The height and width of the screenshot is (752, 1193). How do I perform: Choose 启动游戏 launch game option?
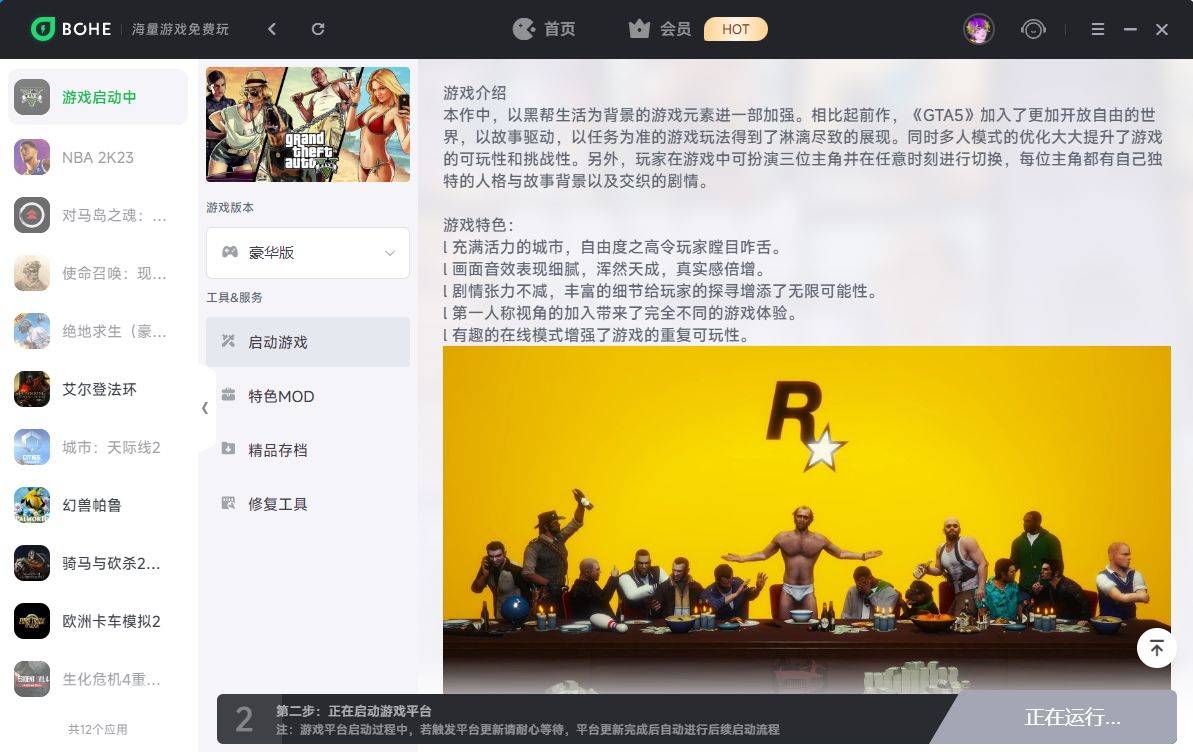point(307,342)
